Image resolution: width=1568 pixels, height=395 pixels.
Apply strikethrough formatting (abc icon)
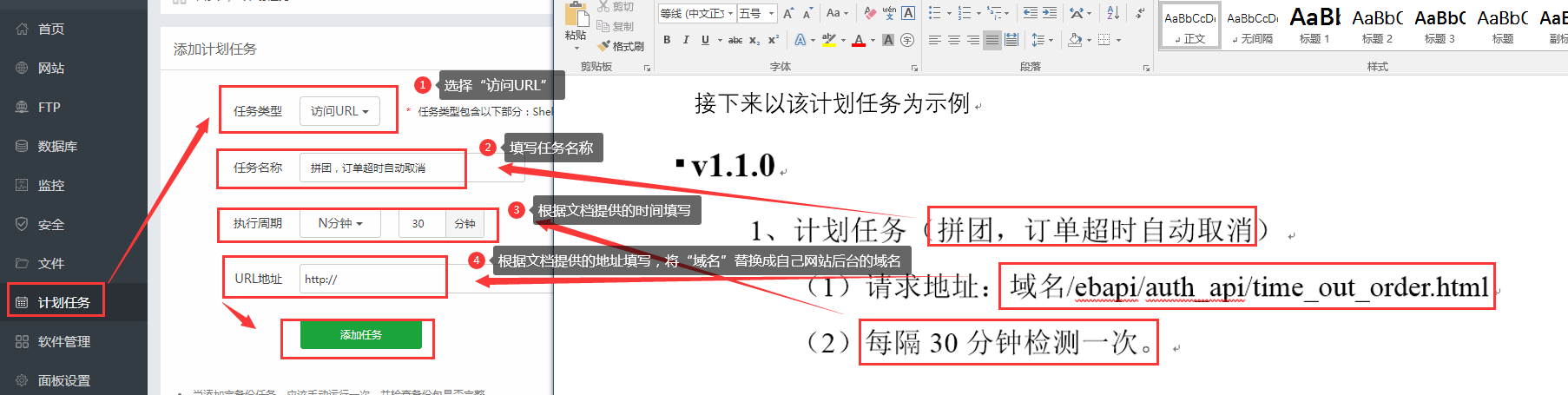coord(735,40)
